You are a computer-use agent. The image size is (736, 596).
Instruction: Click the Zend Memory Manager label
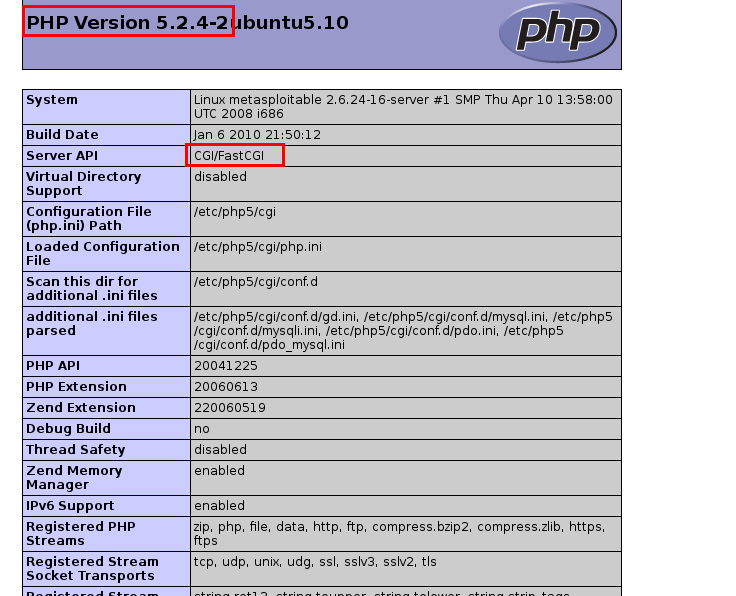tap(74, 477)
